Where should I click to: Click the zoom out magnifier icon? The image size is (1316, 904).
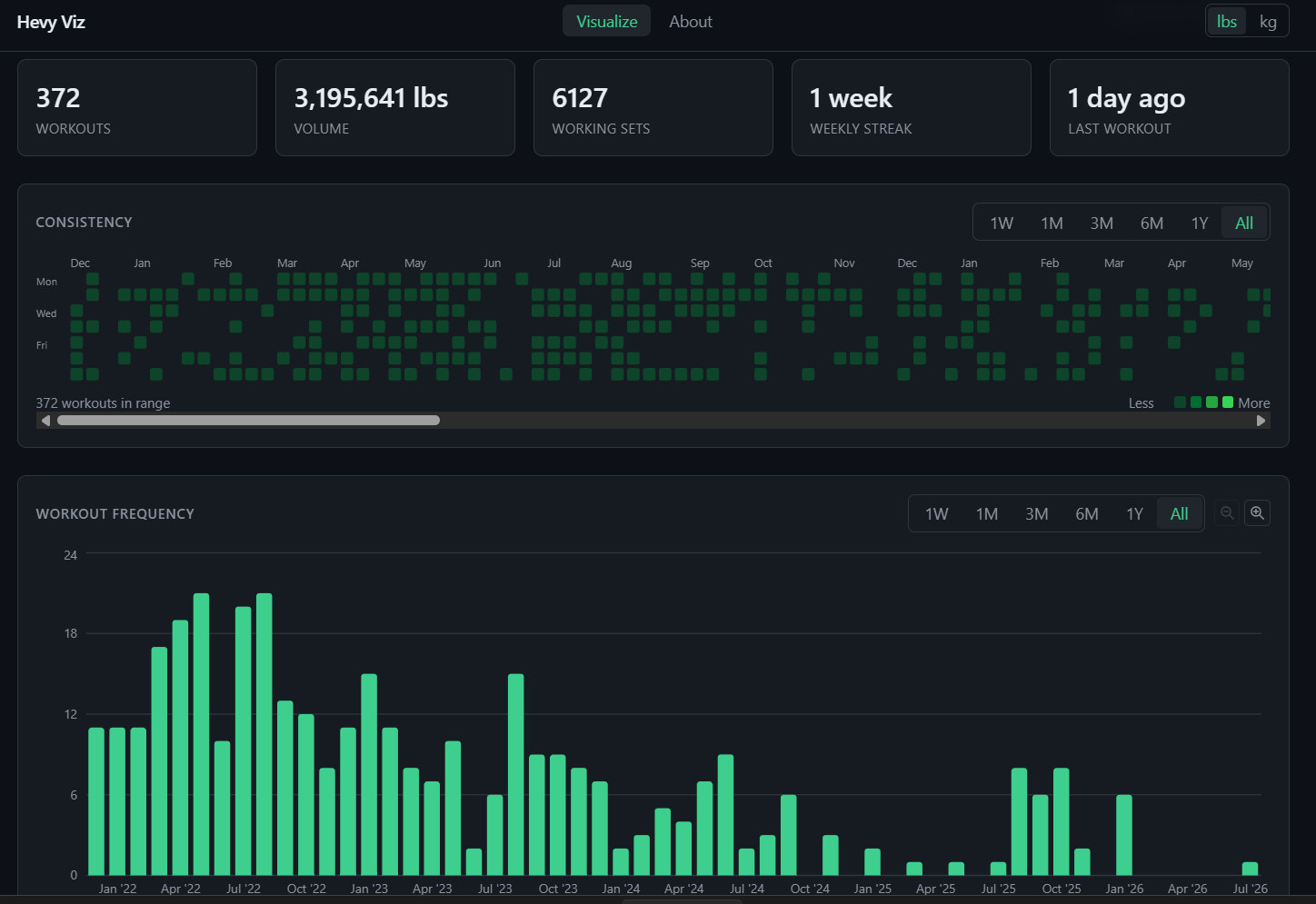tap(1227, 513)
